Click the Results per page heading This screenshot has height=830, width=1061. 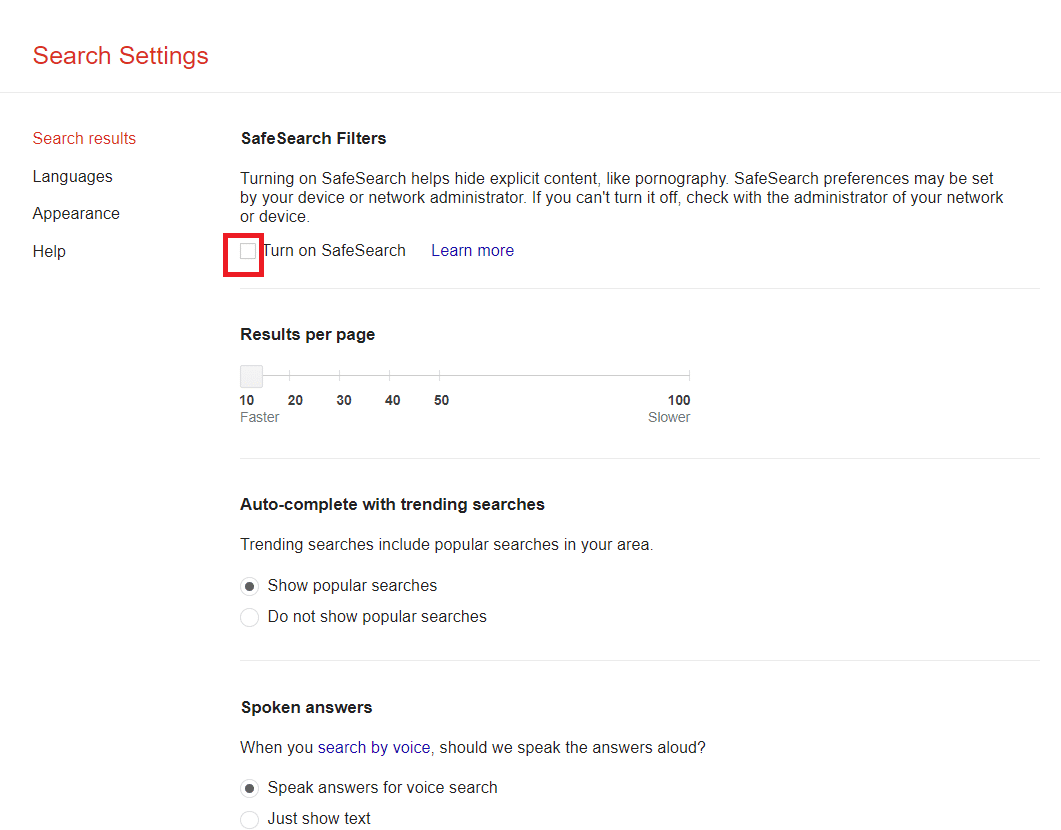tap(307, 334)
